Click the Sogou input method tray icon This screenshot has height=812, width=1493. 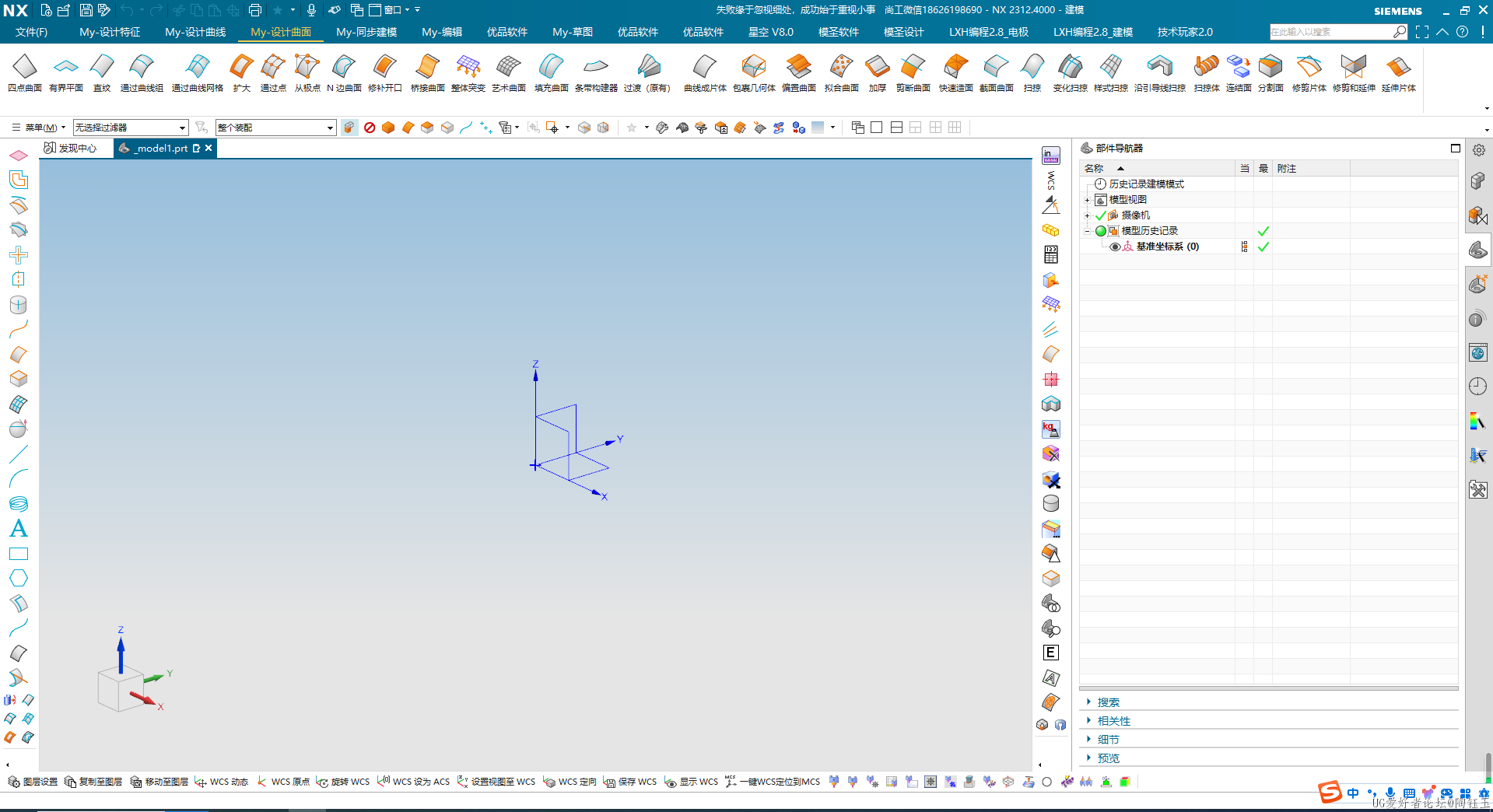(1330, 793)
